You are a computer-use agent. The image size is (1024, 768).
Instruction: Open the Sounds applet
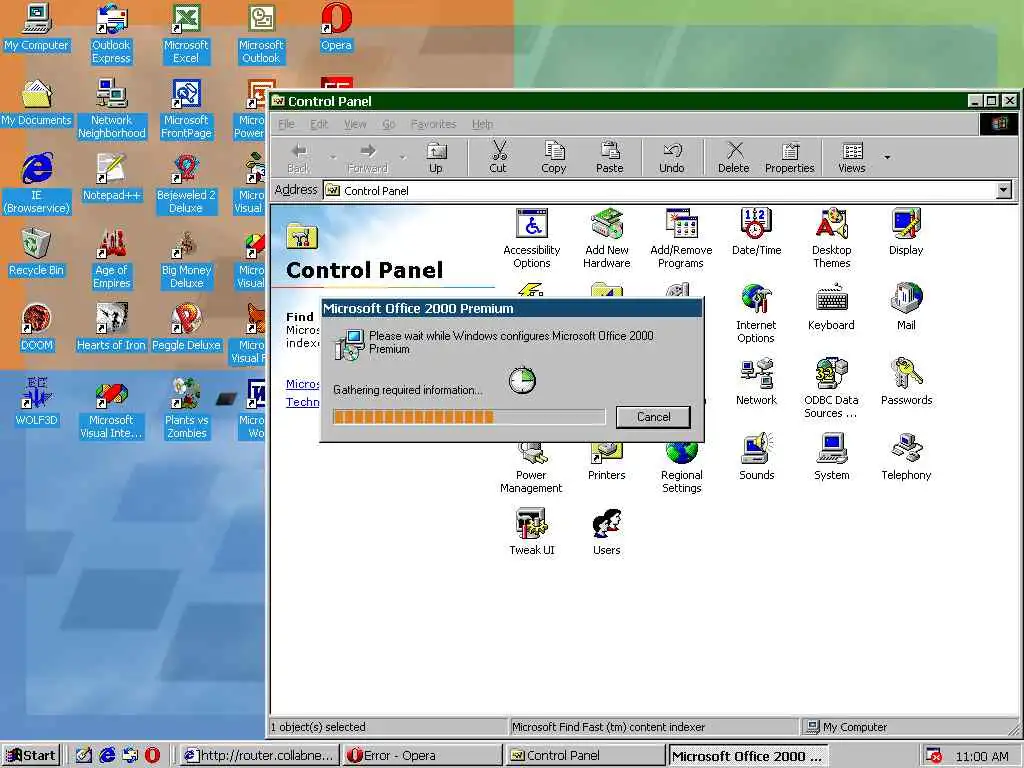click(756, 457)
